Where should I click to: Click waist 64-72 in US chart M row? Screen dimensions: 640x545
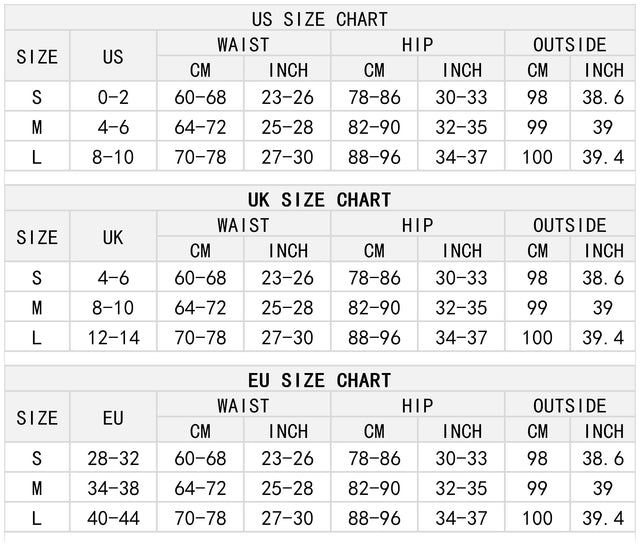click(x=200, y=127)
